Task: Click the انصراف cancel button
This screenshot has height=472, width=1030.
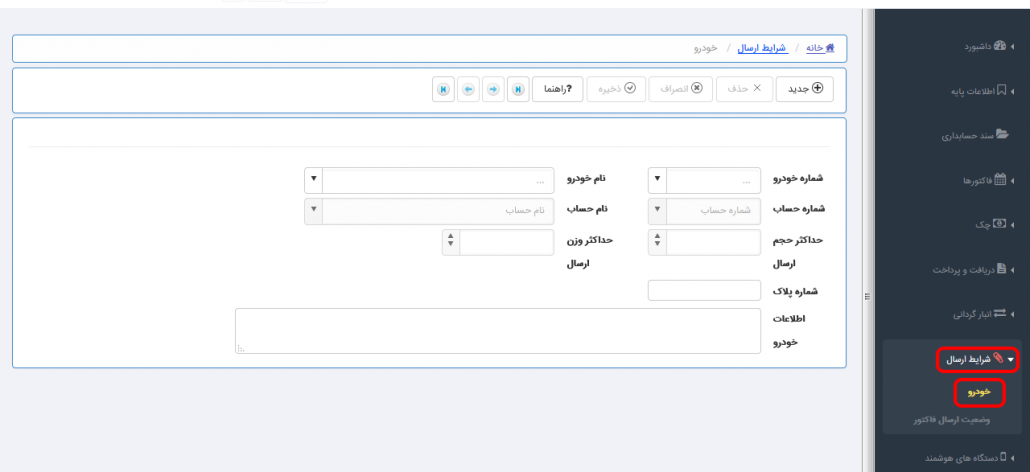Action: (x=681, y=89)
